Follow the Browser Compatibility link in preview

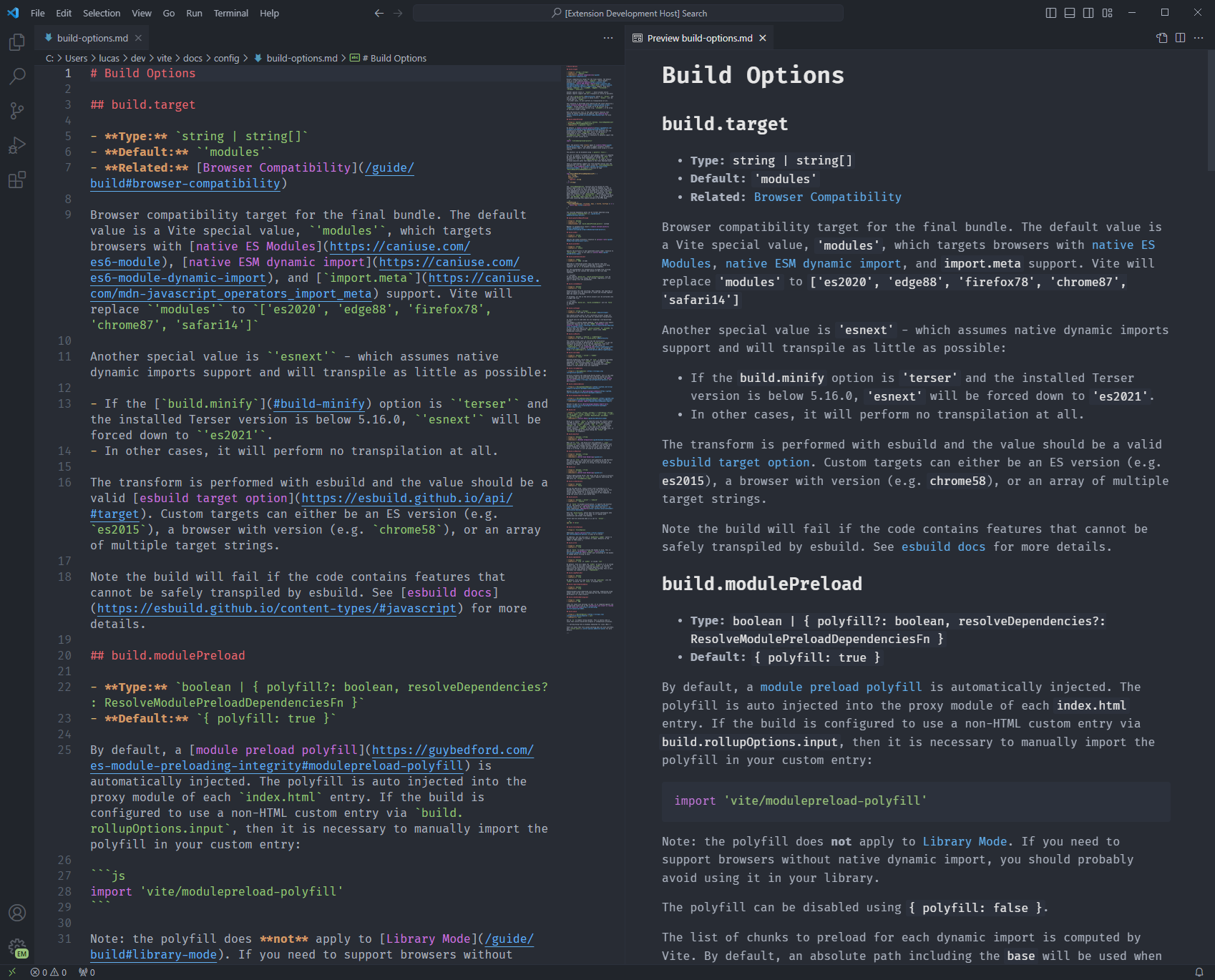pyautogui.click(x=827, y=197)
